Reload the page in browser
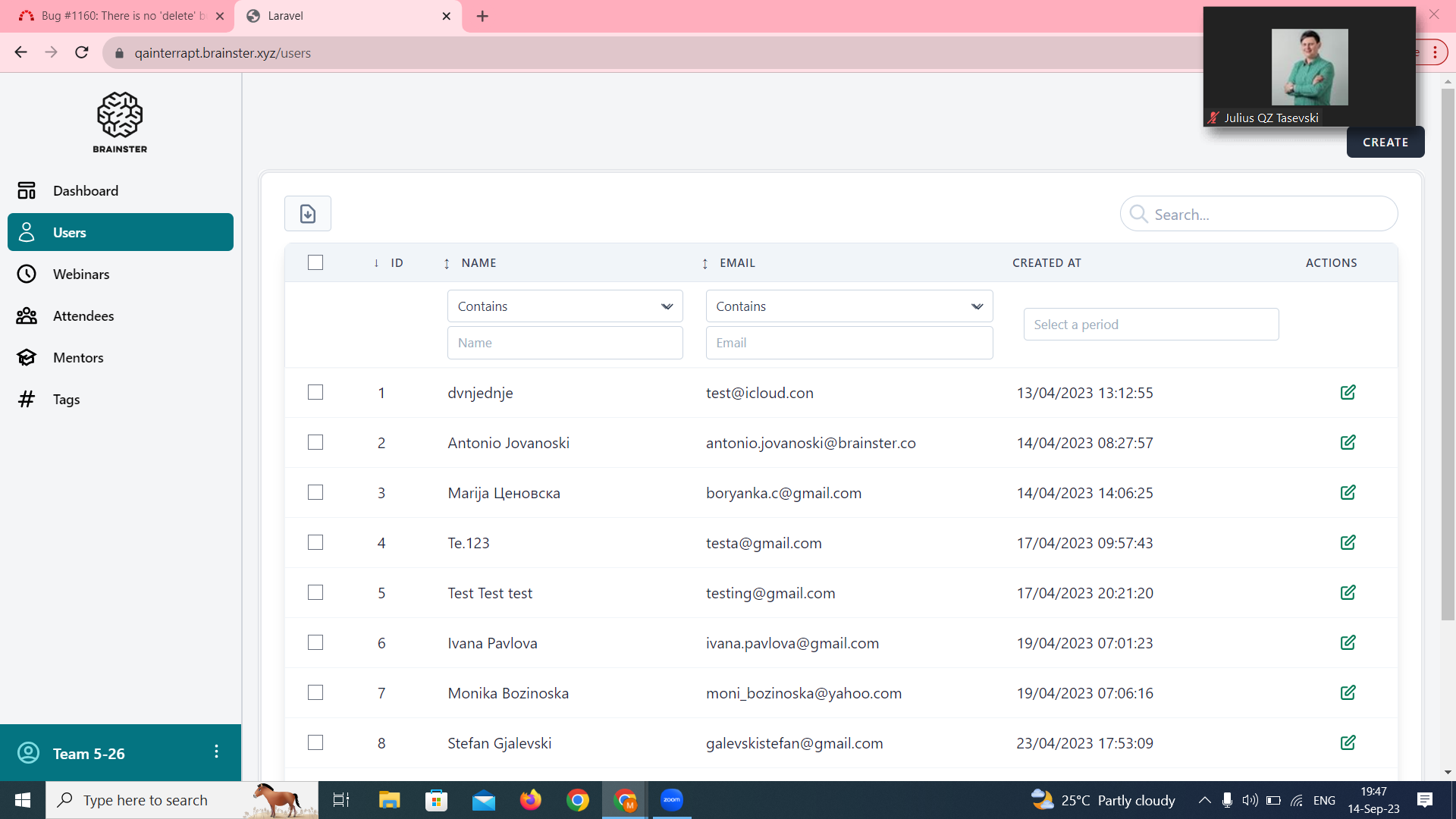1456x819 pixels. click(82, 52)
